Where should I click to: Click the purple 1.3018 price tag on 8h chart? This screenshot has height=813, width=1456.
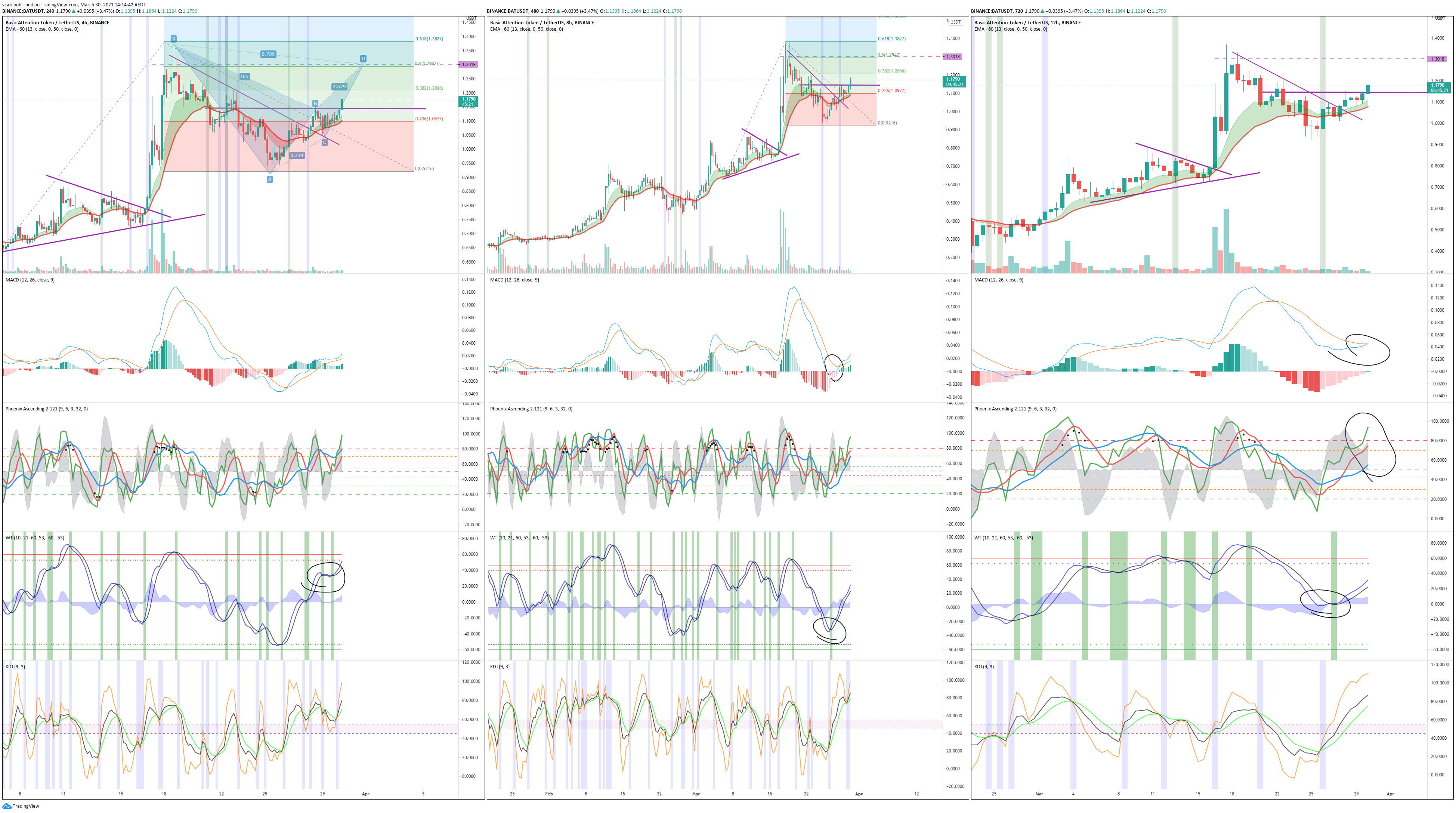[x=953, y=56]
